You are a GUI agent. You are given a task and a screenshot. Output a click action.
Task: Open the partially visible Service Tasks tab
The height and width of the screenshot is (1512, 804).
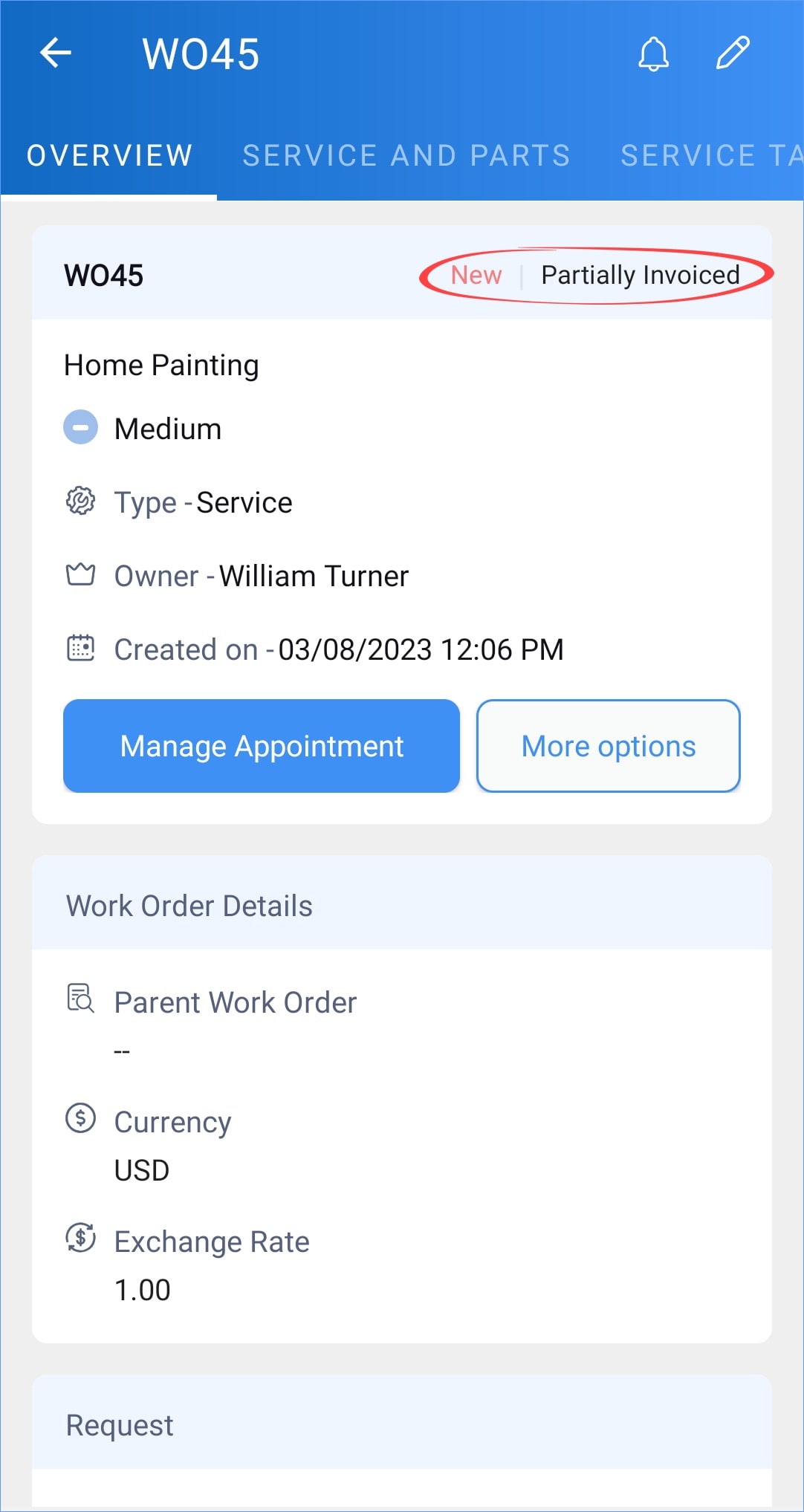pos(712,155)
